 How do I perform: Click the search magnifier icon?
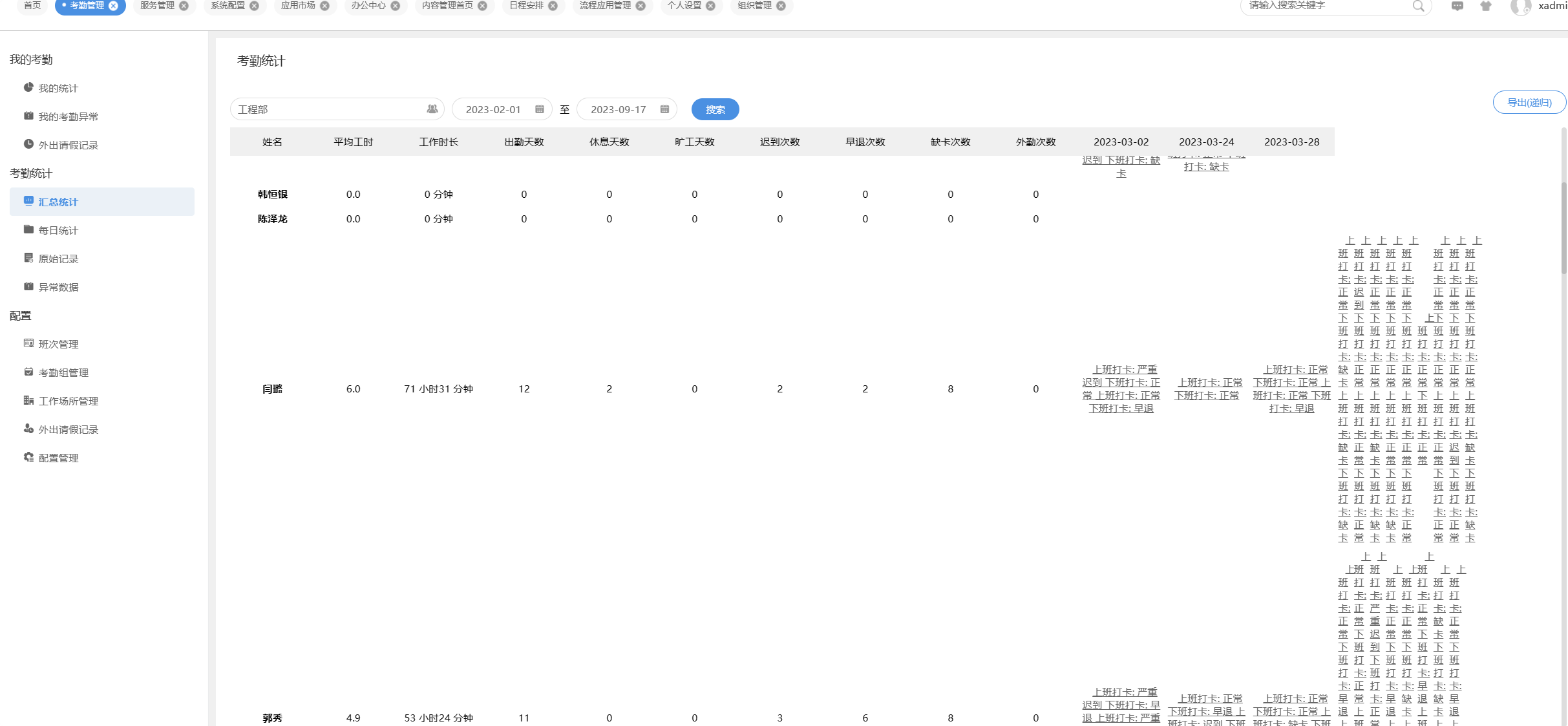(x=1418, y=6)
